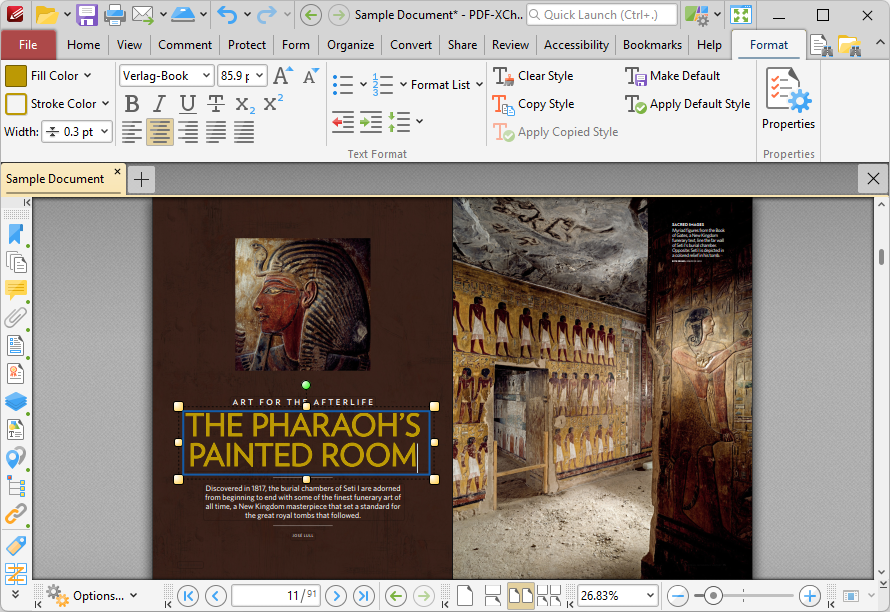Increase paragraph indent
890x612 pixels.
point(371,121)
